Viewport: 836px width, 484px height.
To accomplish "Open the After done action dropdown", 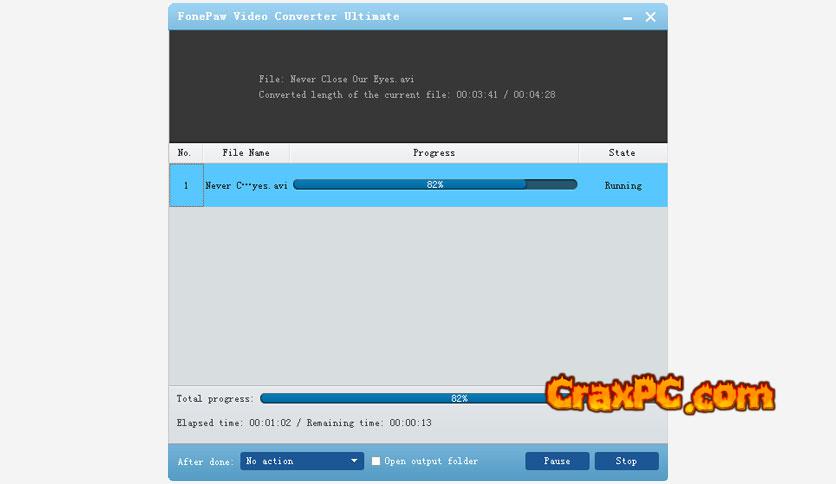I will 302,461.
